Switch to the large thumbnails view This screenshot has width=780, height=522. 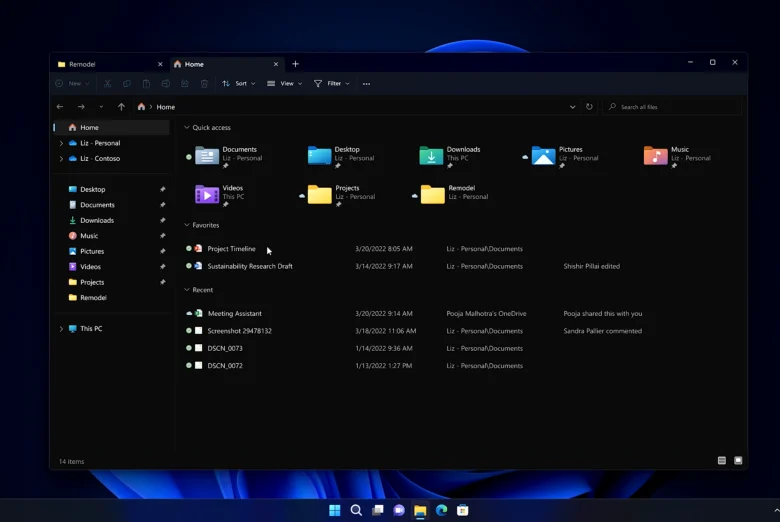tap(738, 461)
